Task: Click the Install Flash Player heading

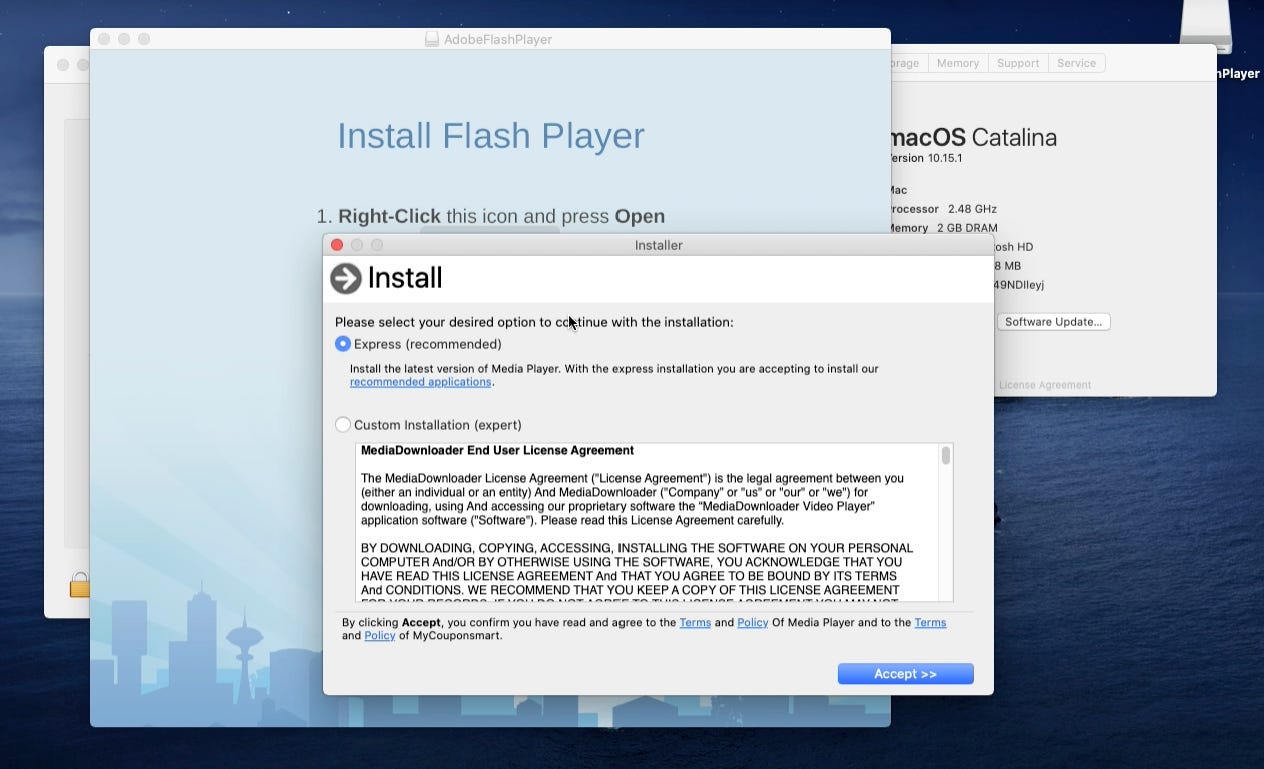Action: point(490,135)
